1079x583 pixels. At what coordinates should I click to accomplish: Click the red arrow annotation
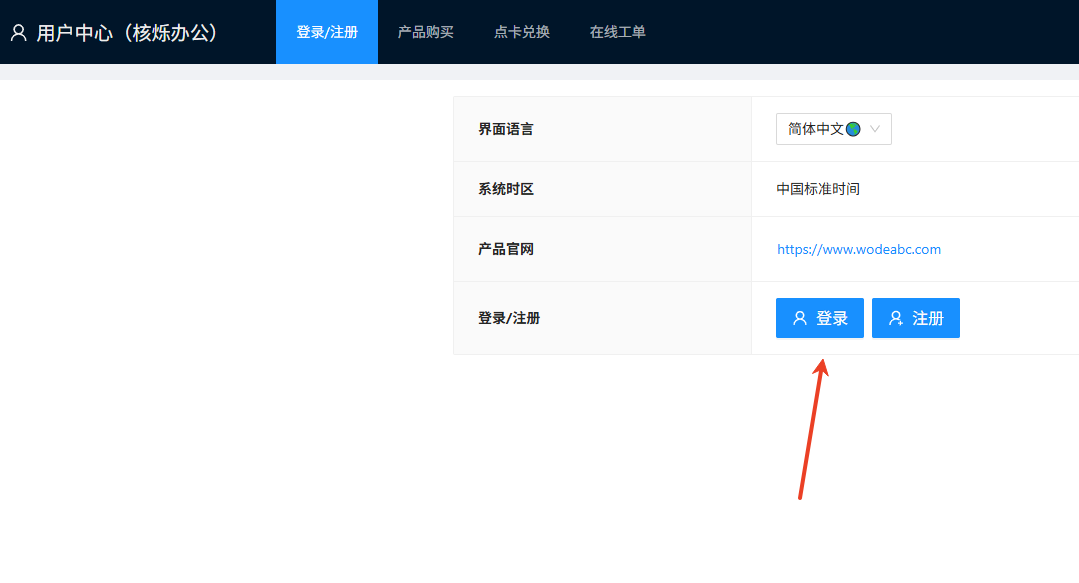point(811,430)
